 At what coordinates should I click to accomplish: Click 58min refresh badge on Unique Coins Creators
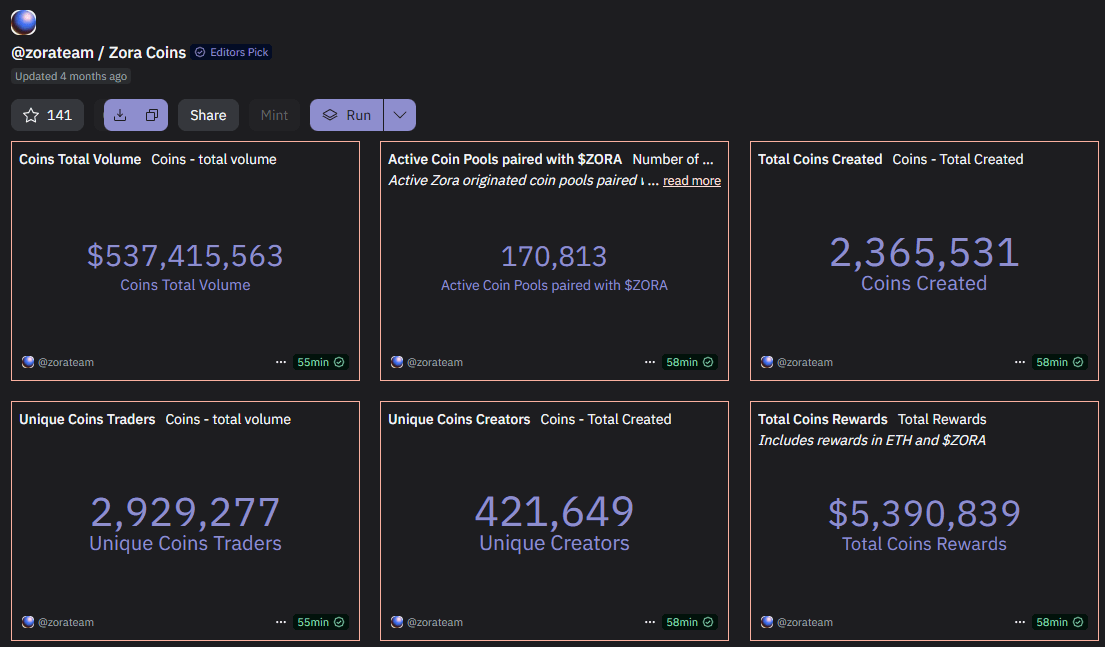pos(690,622)
